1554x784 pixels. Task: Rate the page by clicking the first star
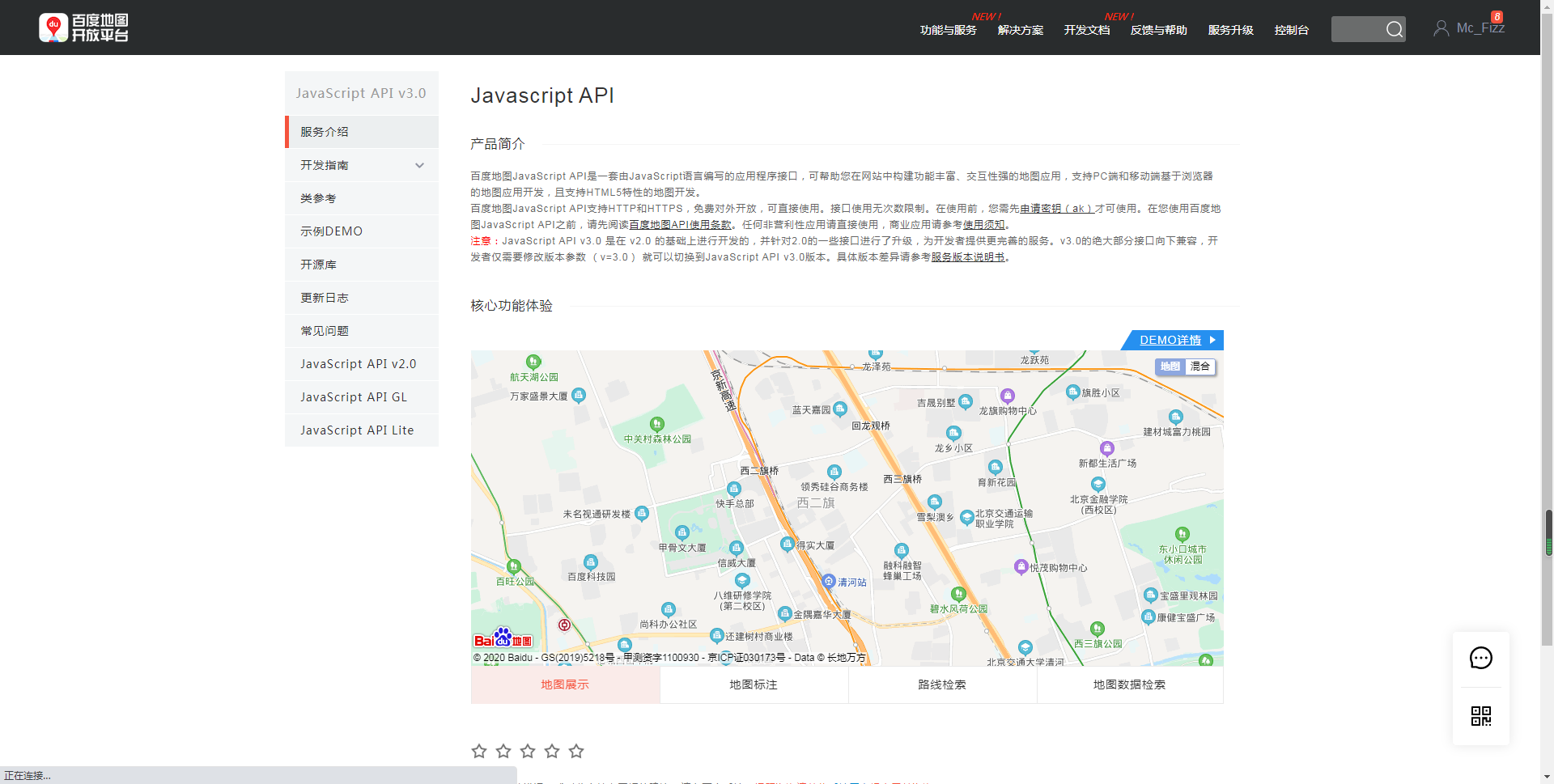(x=478, y=751)
